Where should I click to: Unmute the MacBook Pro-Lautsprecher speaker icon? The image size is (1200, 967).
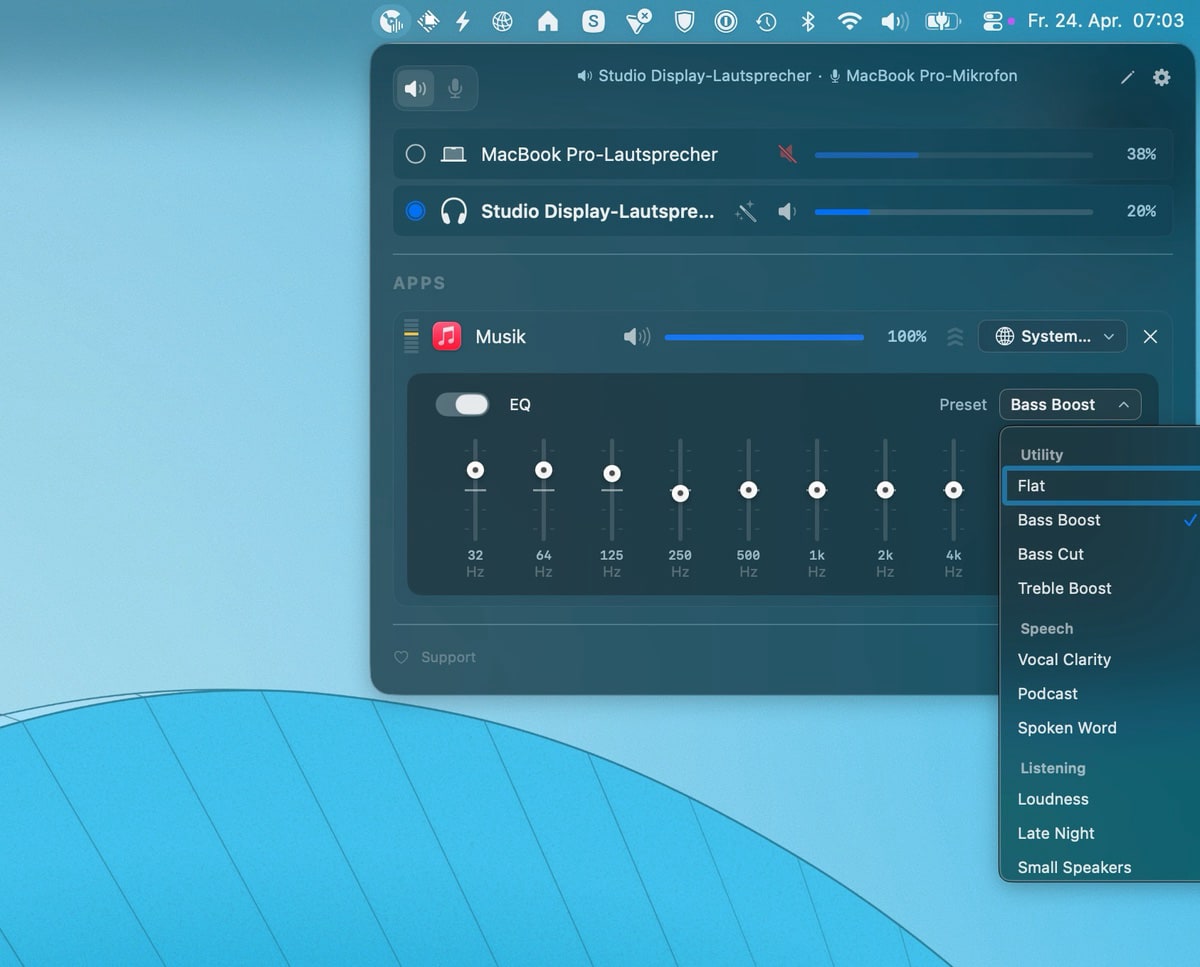click(x=787, y=154)
